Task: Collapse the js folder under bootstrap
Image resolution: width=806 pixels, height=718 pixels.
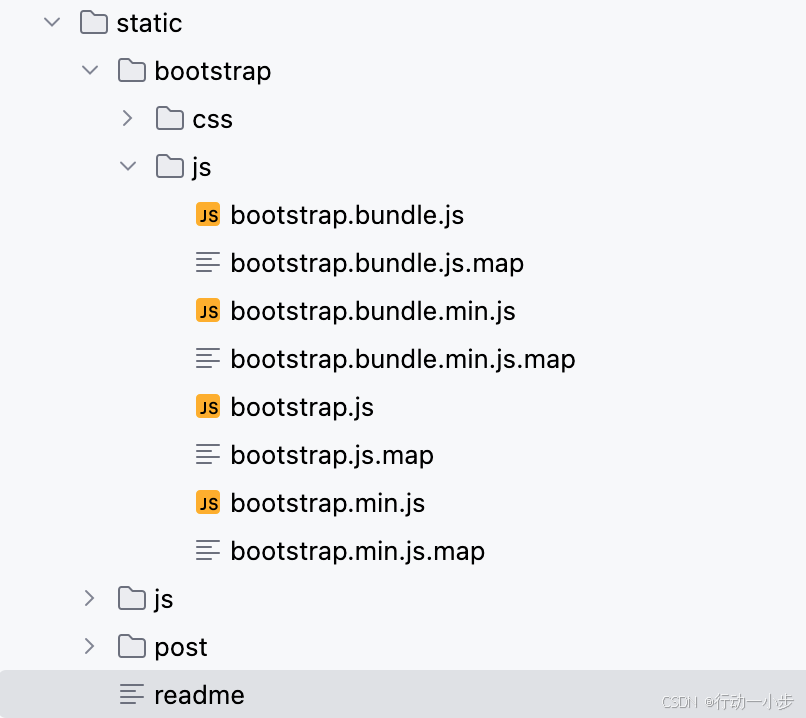Action: [x=127, y=166]
